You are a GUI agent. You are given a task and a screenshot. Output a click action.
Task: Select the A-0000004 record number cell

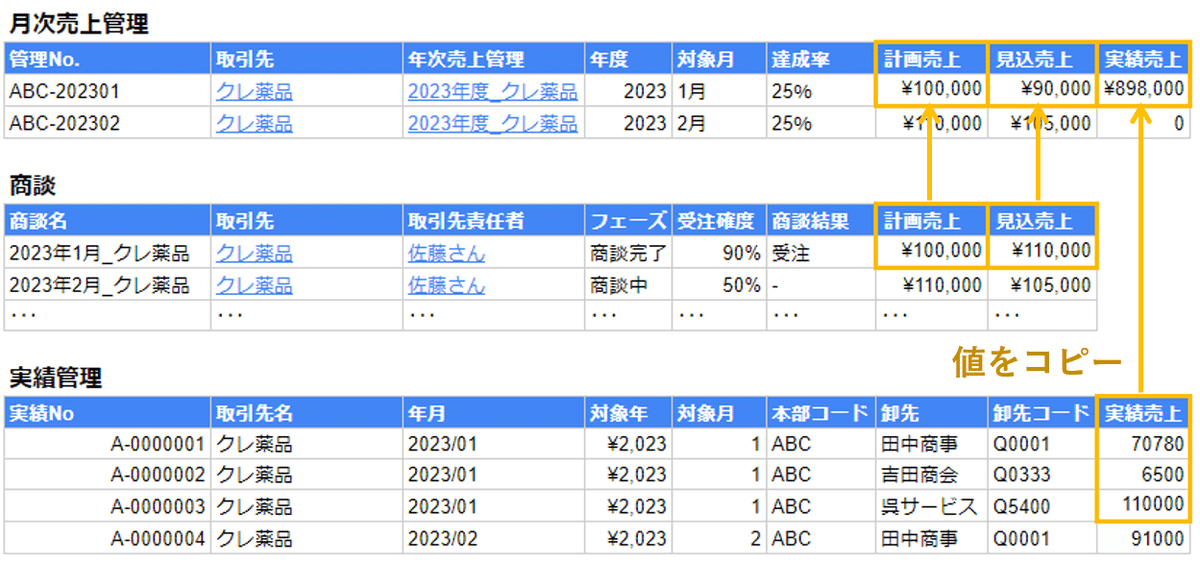[x=108, y=539]
